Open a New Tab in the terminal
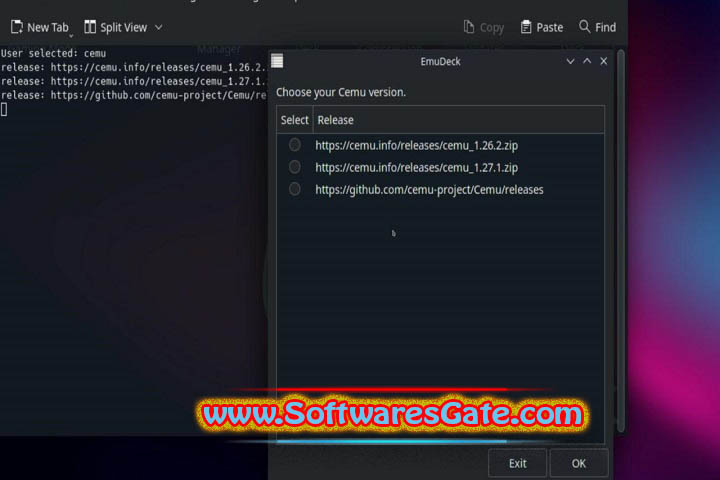Image resolution: width=720 pixels, height=480 pixels. pyautogui.click(x=39, y=28)
